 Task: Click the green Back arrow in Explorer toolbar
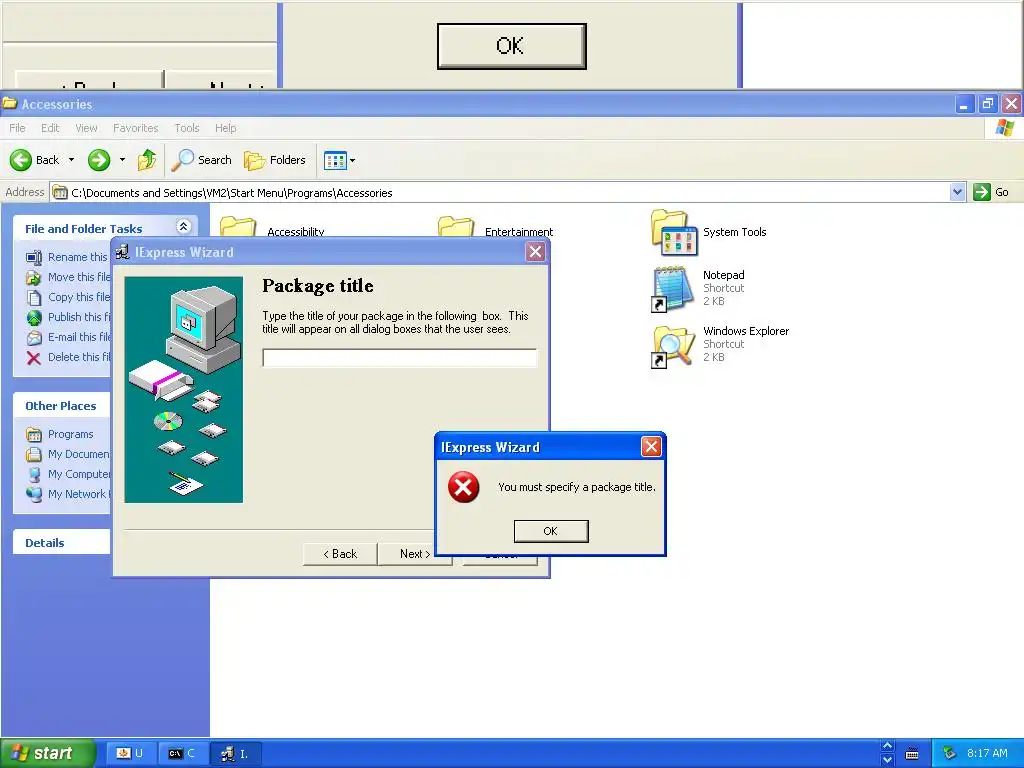[x=20, y=160]
